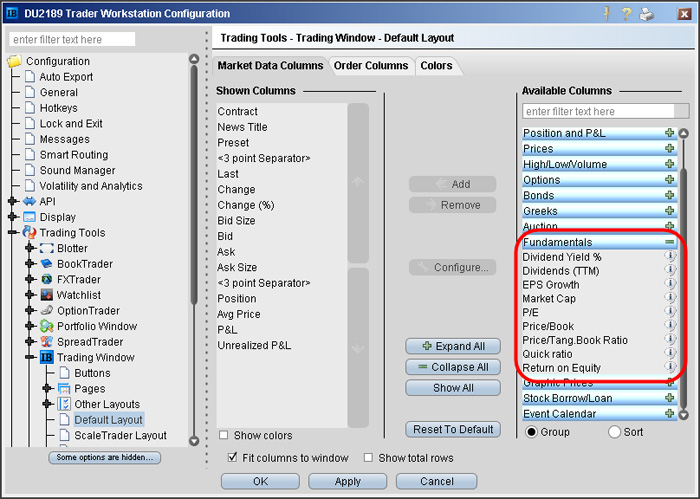Click the Cancel button
The height and width of the screenshot is (499, 700).
437,481
